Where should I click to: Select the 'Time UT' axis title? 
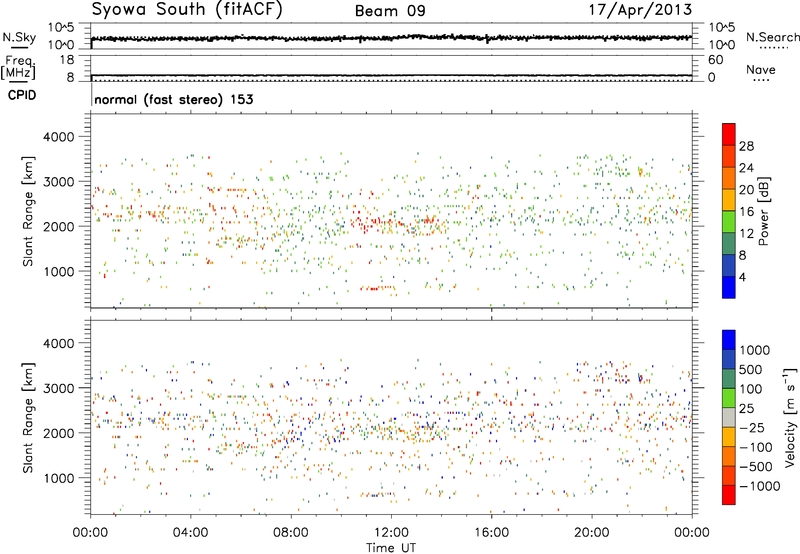point(391,547)
